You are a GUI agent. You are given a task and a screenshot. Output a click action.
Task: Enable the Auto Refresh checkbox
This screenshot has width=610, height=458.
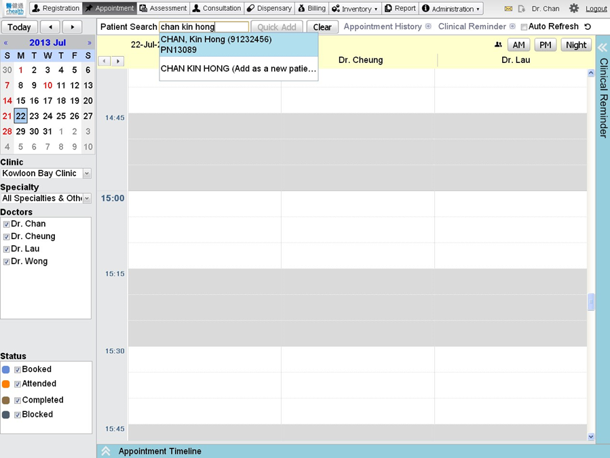point(524,27)
